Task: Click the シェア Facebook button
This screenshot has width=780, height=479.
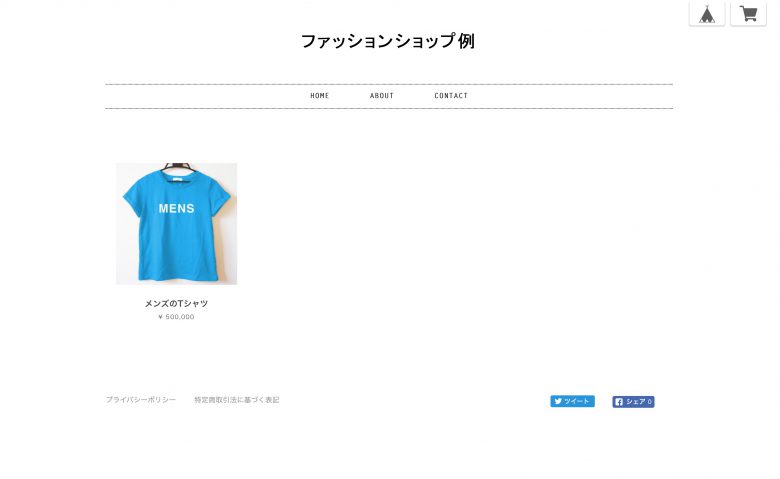Action: click(x=633, y=402)
